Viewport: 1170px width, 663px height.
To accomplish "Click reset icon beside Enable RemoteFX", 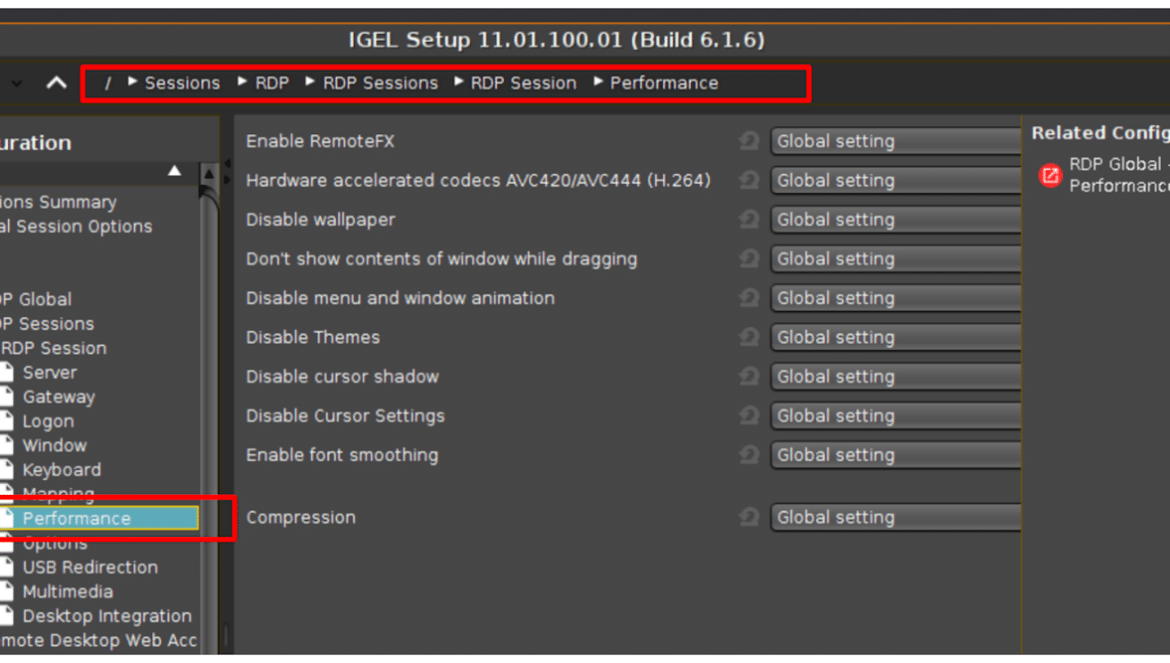I will pos(749,140).
